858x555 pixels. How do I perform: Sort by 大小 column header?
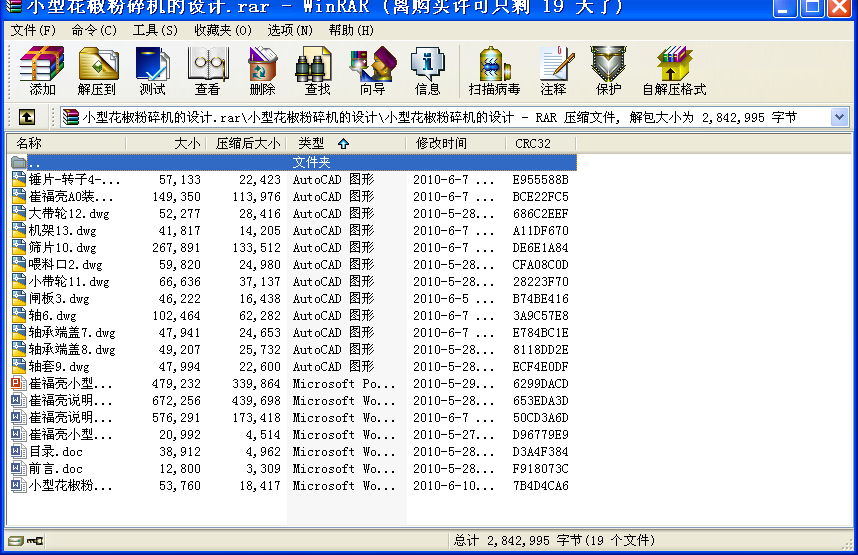[x=165, y=143]
